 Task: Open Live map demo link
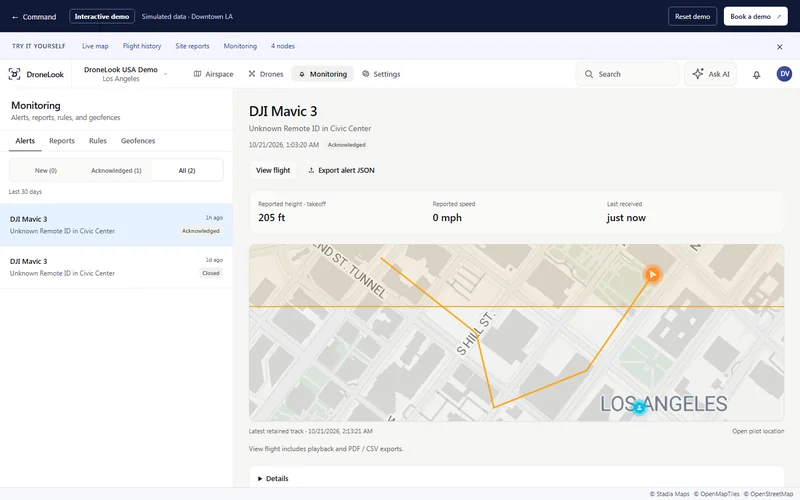pyautogui.click(x=95, y=46)
